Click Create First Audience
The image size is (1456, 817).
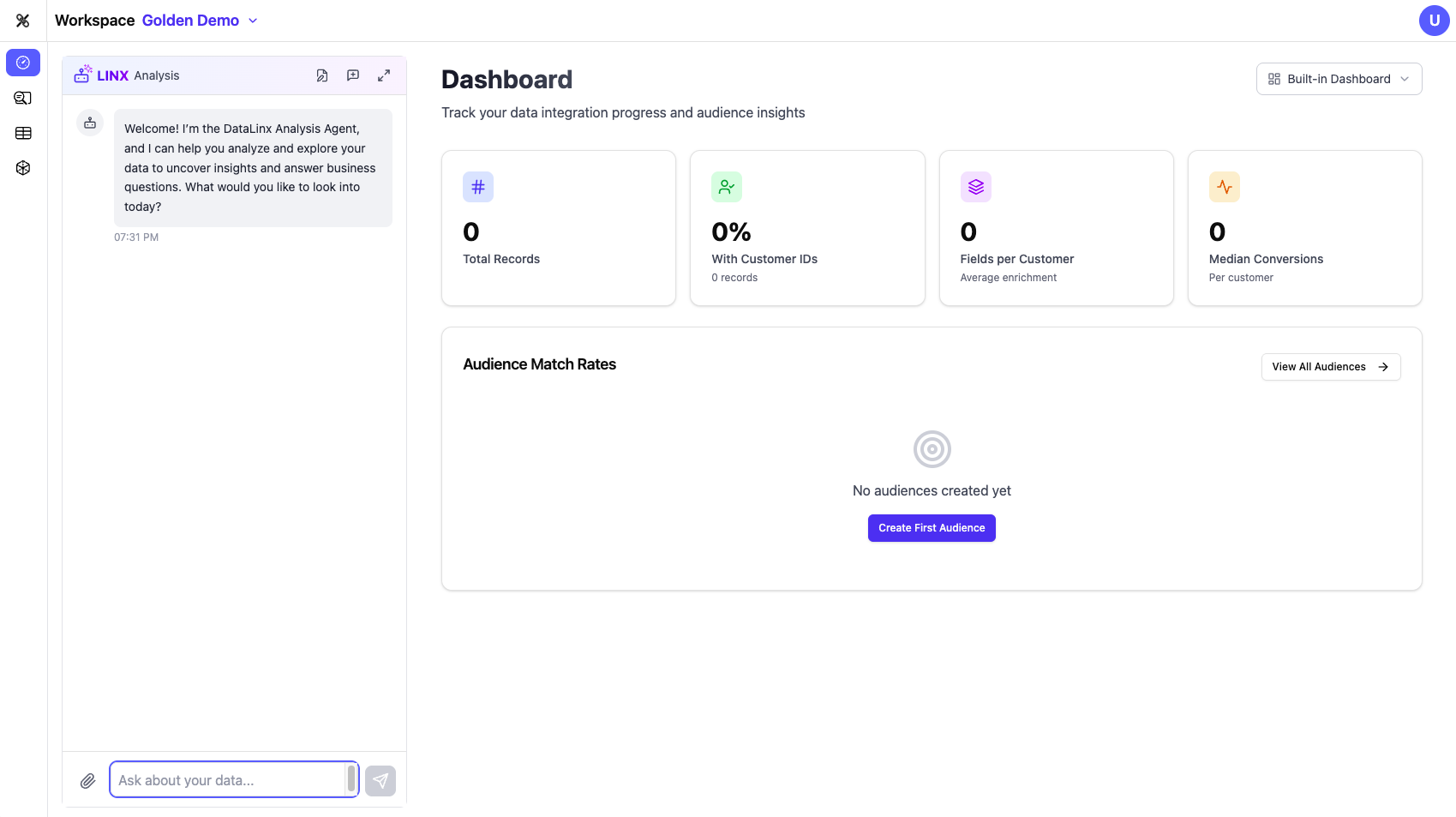[931, 528]
